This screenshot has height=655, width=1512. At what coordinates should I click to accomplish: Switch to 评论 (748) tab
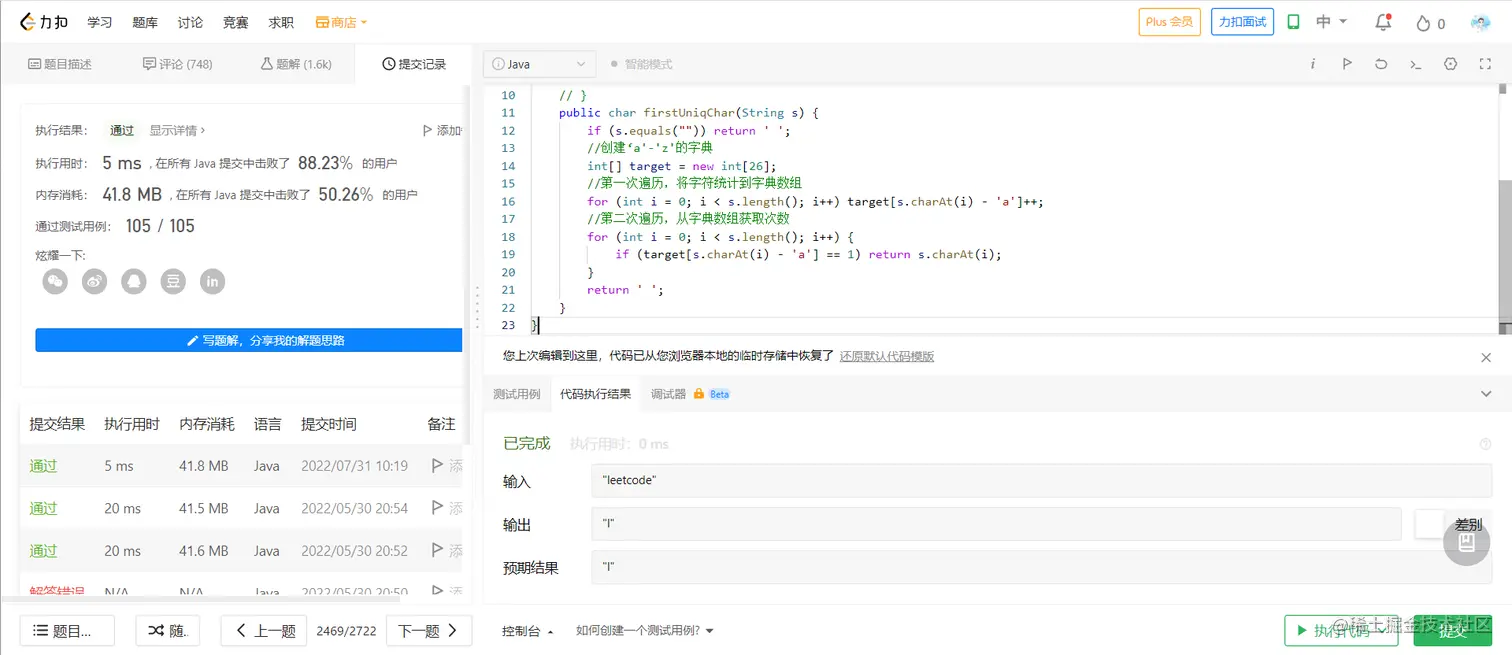178,64
